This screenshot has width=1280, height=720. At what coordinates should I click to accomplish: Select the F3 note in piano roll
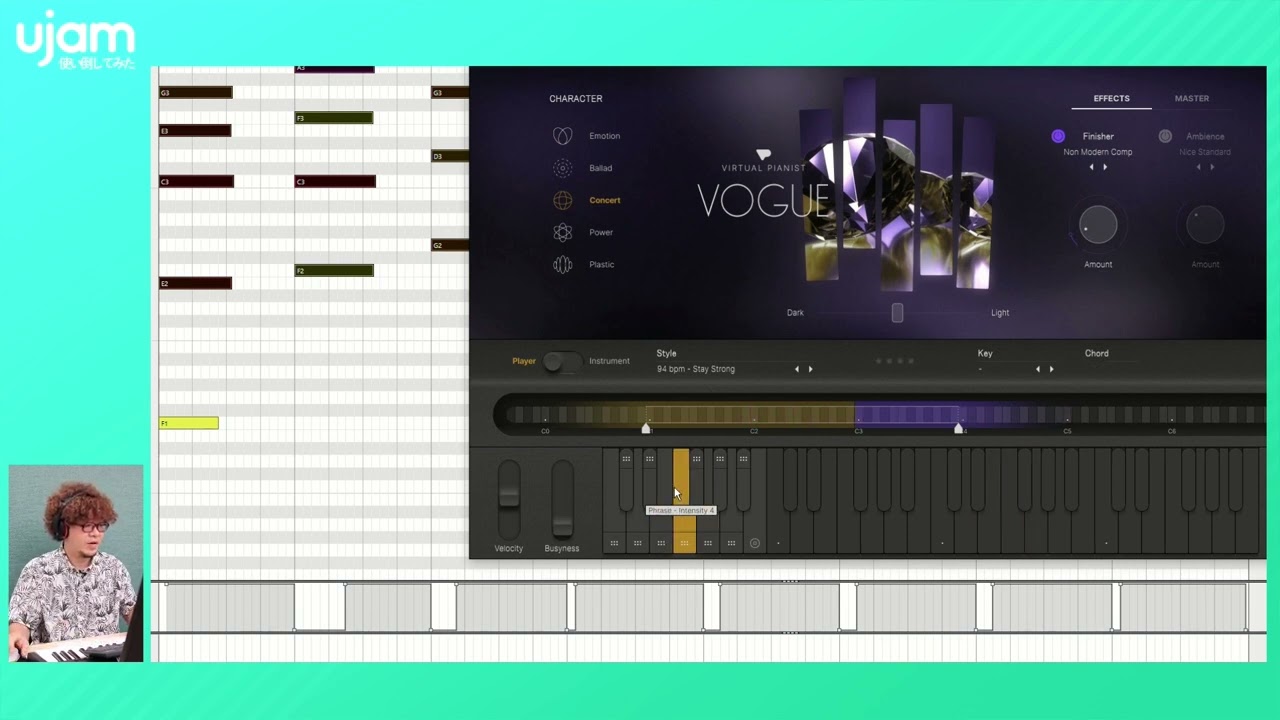[x=334, y=118]
